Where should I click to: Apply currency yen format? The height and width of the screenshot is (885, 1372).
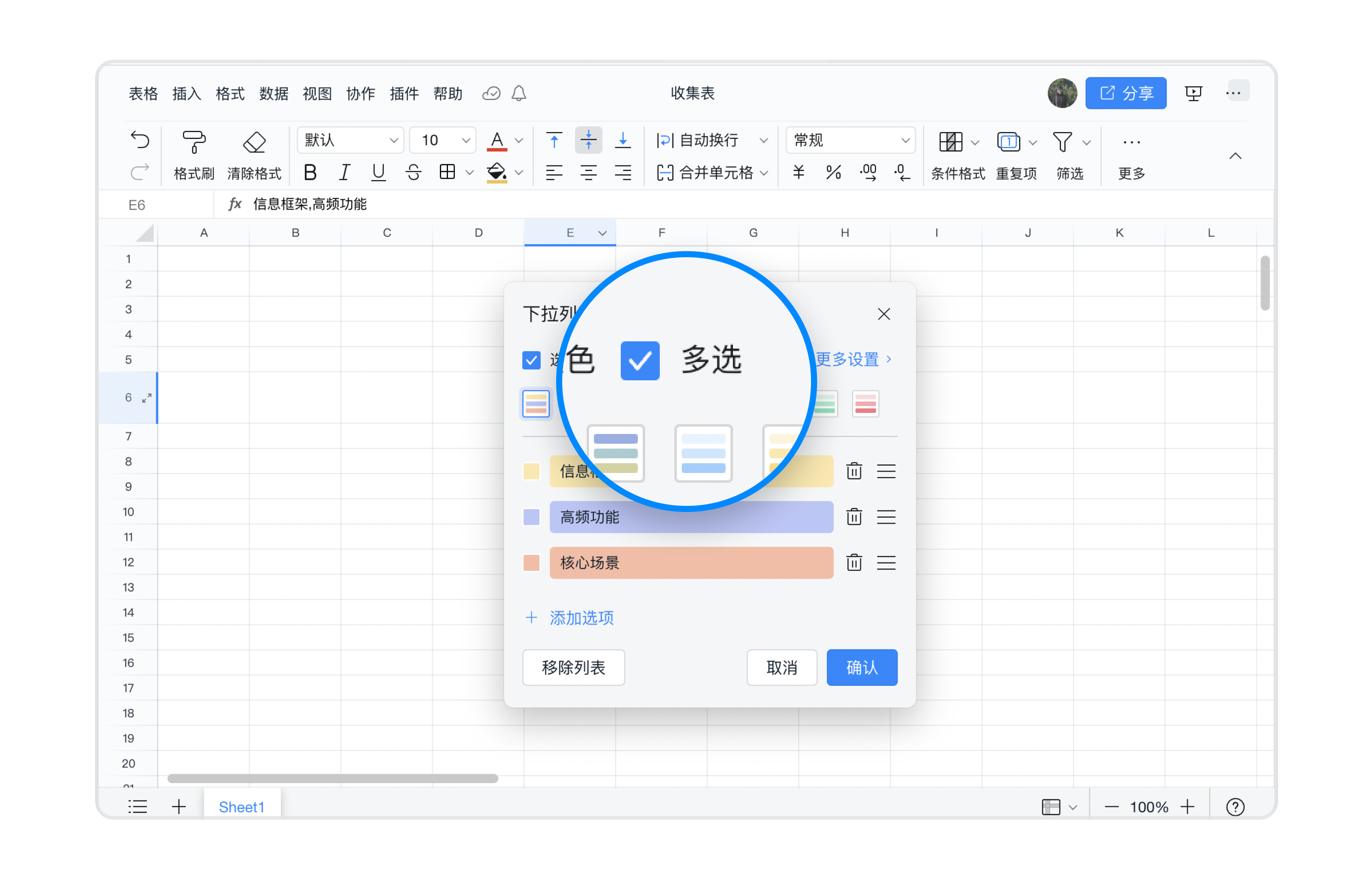(x=798, y=172)
